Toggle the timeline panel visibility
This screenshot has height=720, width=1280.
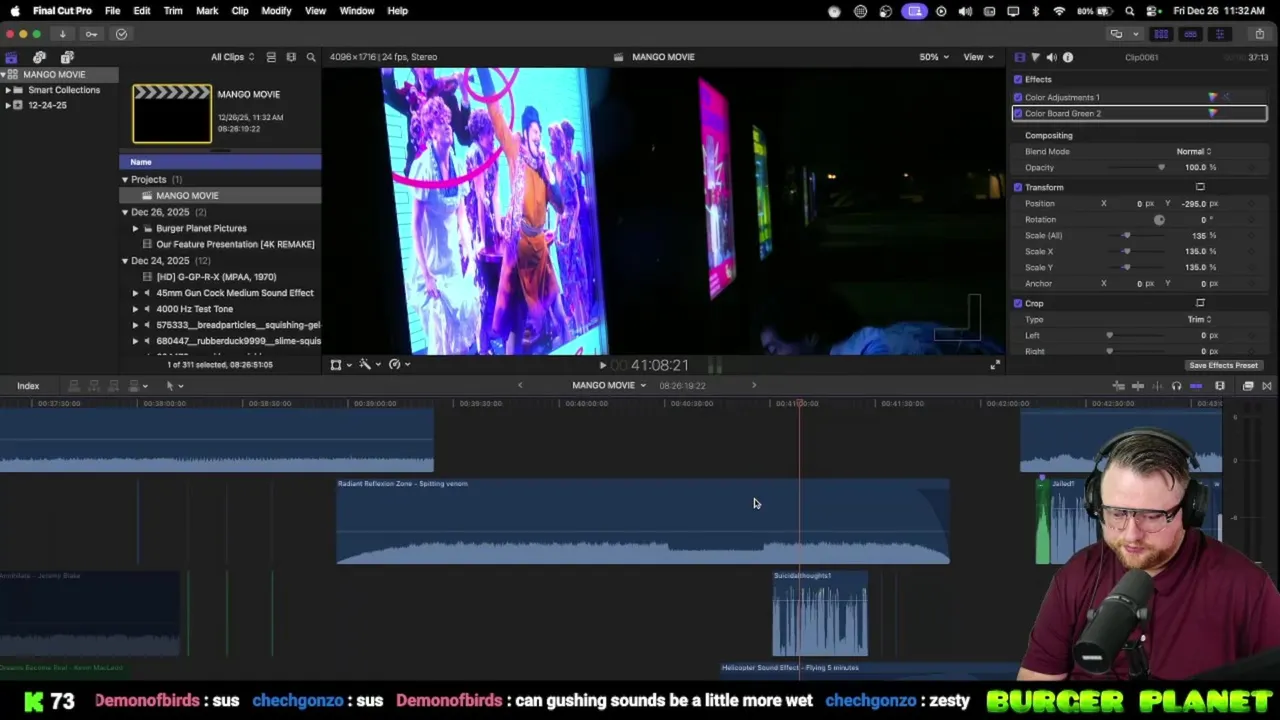[x=1190, y=34]
